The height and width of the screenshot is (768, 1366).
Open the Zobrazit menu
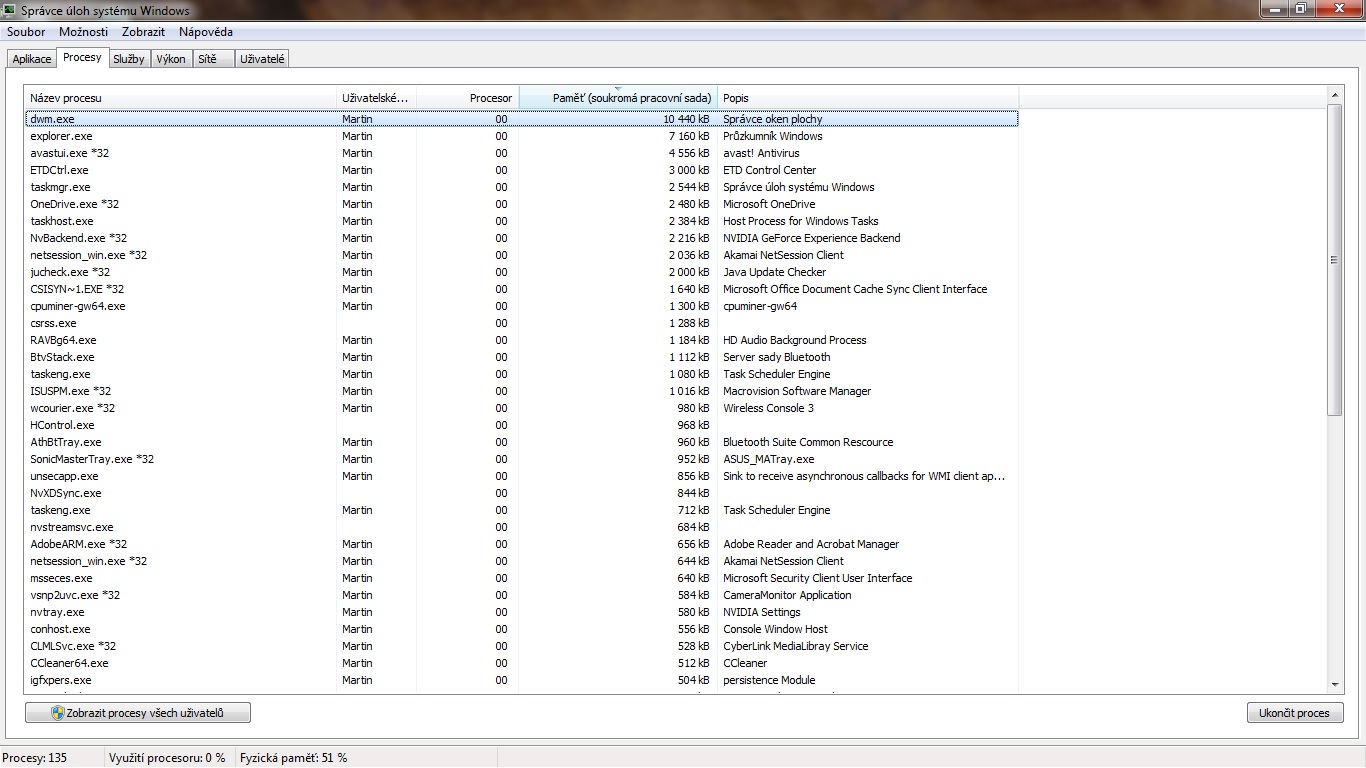click(x=143, y=32)
